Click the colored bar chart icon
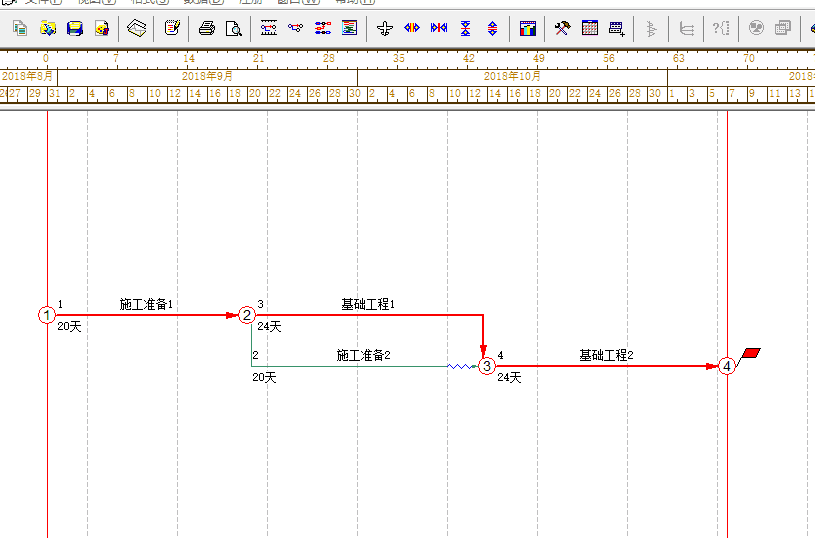 528,28
